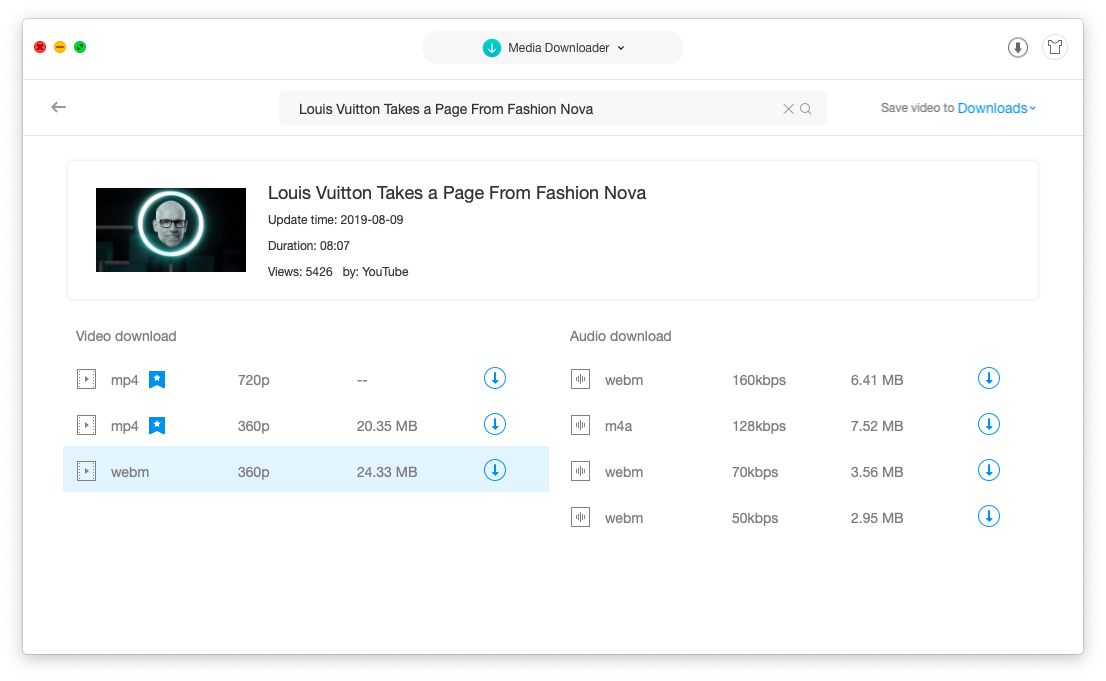Click the 'by: YouTube' text

tap(375, 272)
